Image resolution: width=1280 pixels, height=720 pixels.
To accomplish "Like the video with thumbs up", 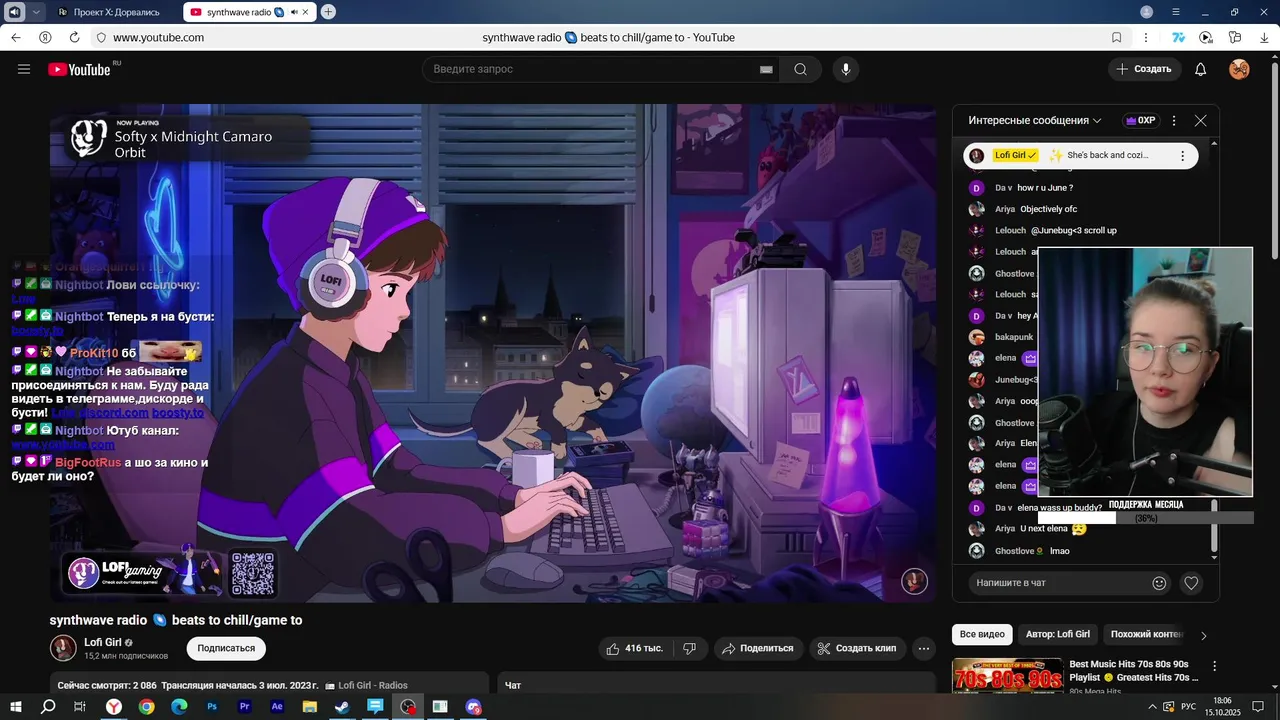I will pos(635,648).
